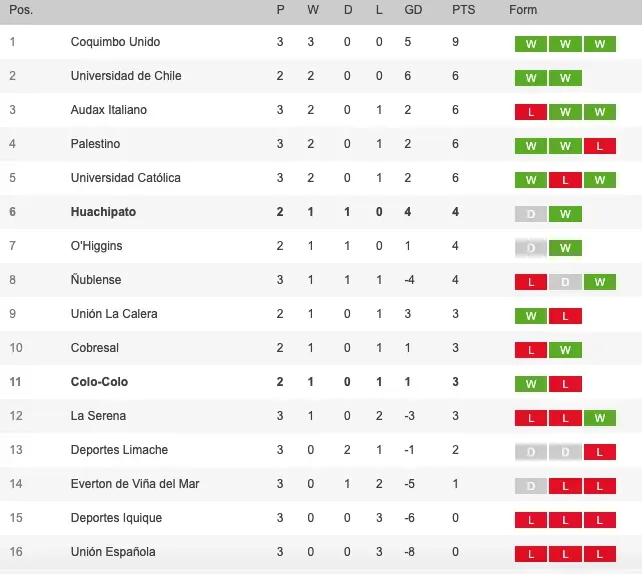642x574 pixels.
Task: Click Palestino's red loss form badge
Action: tap(599, 145)
